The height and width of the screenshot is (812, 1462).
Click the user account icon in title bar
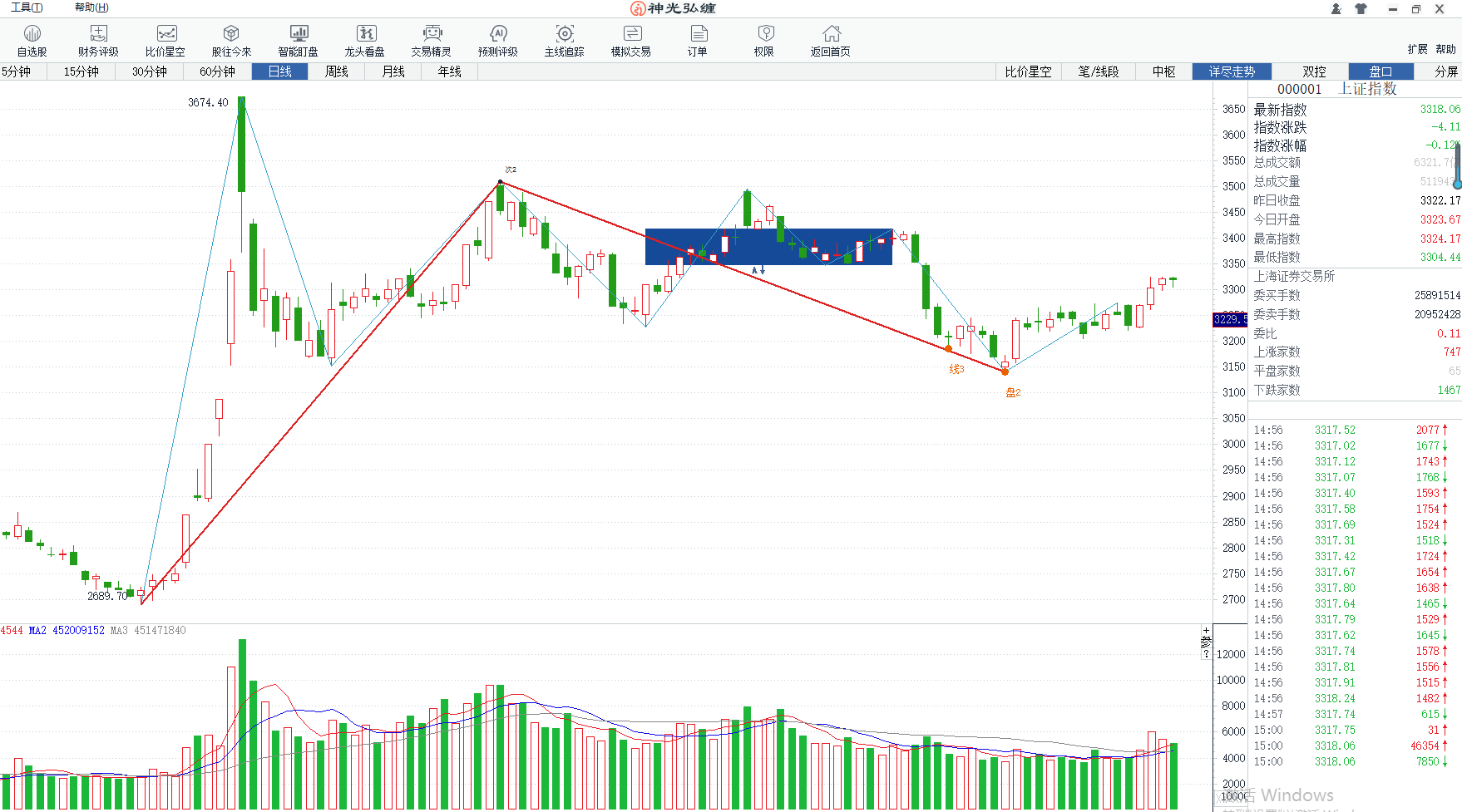(x=1336, y=8)
